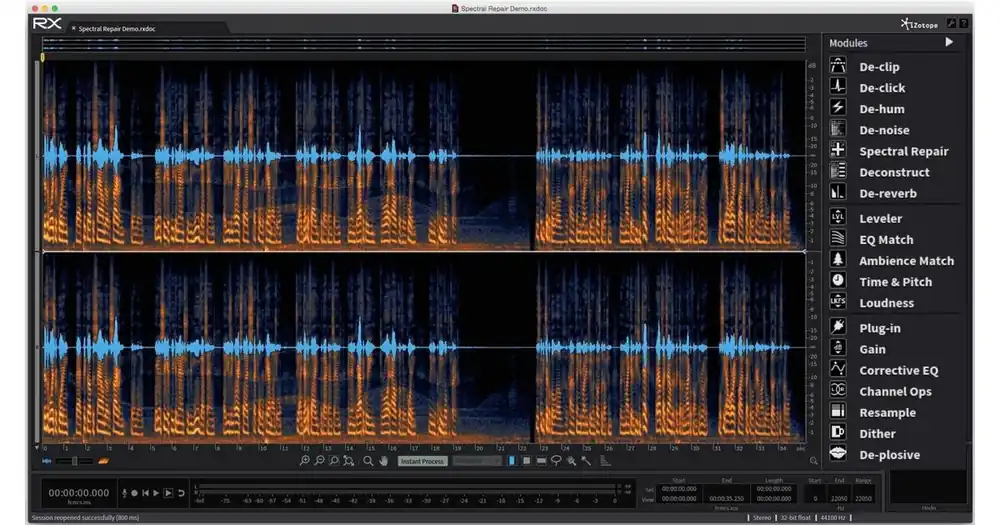The width and height of the screenshot is (1000, 525).
Task: Click the 44100 Hz status entry
Action: click(833, 517)
